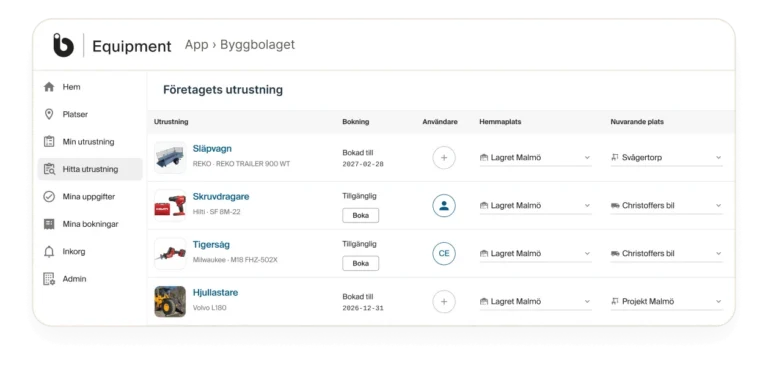Open Skruvdragare Hemmaplats Lagret Malmö dropdown
Viewport: 768px width, 373px height.
coord(535,206)
